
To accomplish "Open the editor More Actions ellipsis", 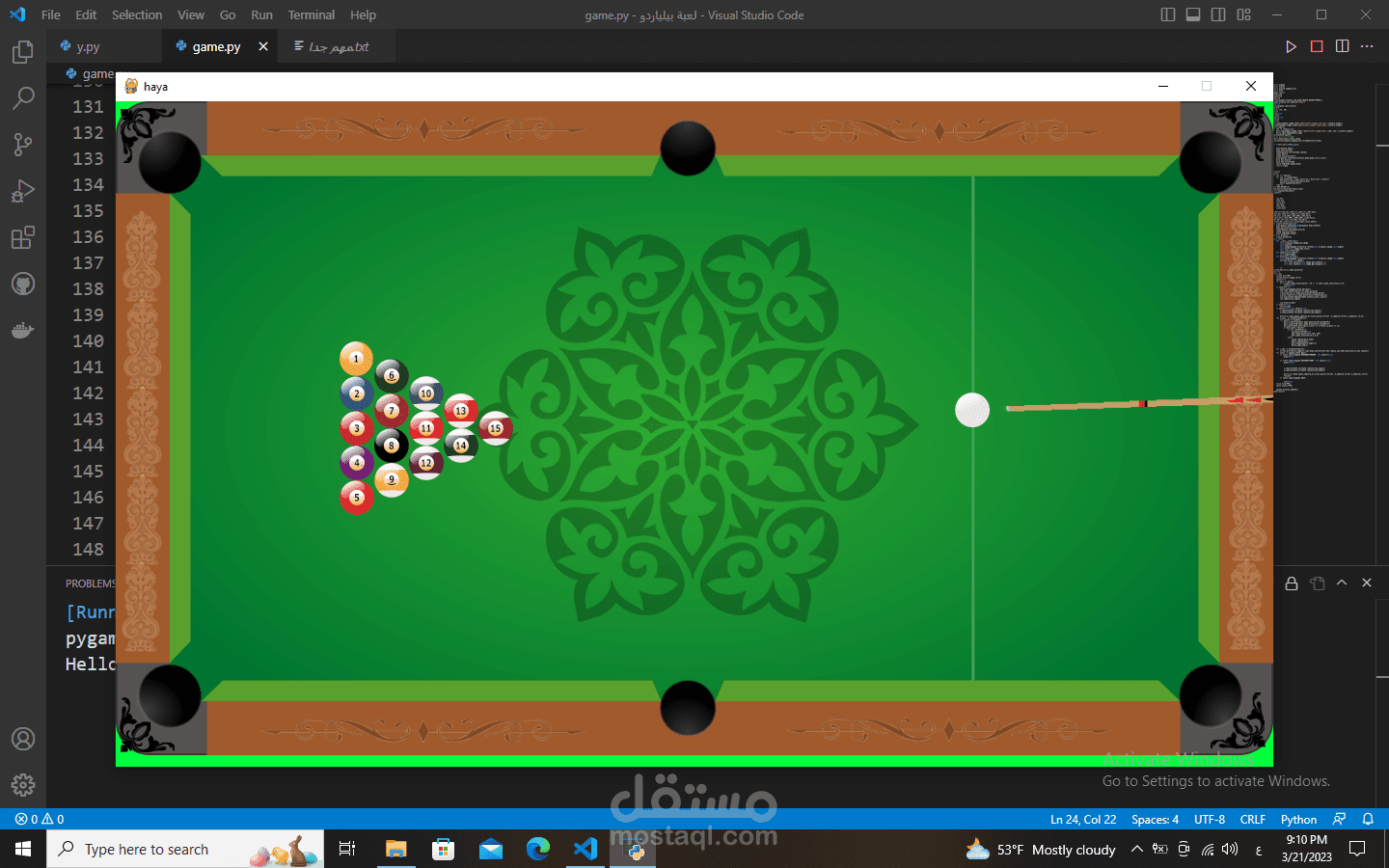I will coord(1367,46).
